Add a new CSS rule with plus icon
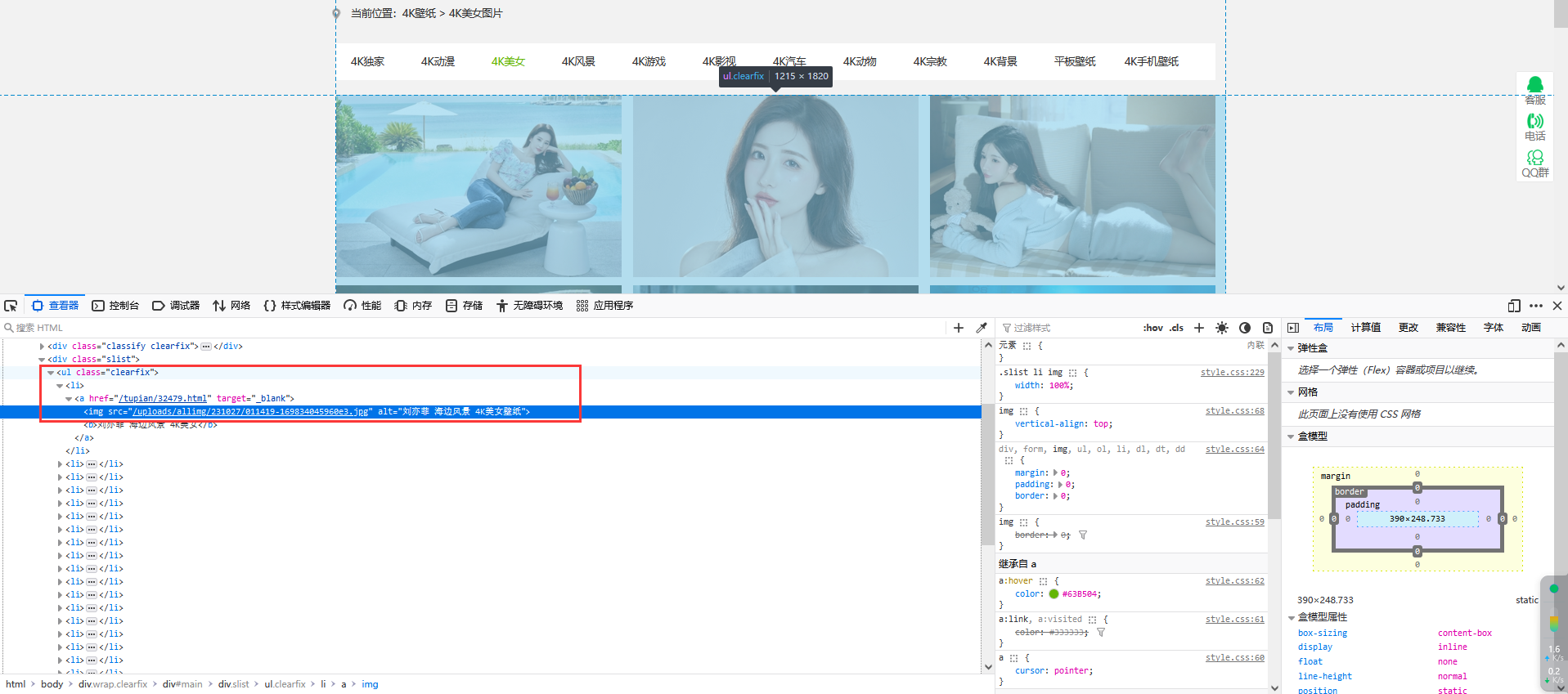The width and height of the screenshot is (1568, 694). tap(1199, 328)
